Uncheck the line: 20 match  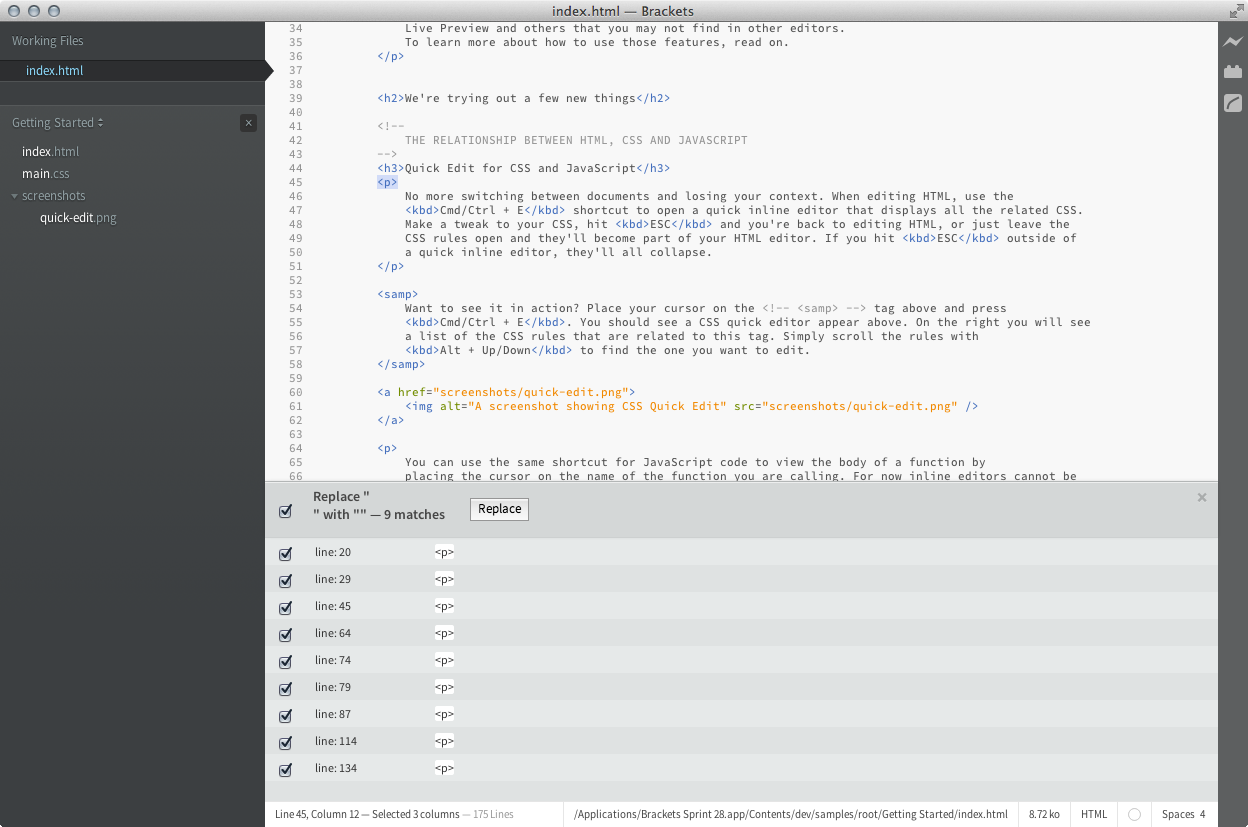pos(285,553)
